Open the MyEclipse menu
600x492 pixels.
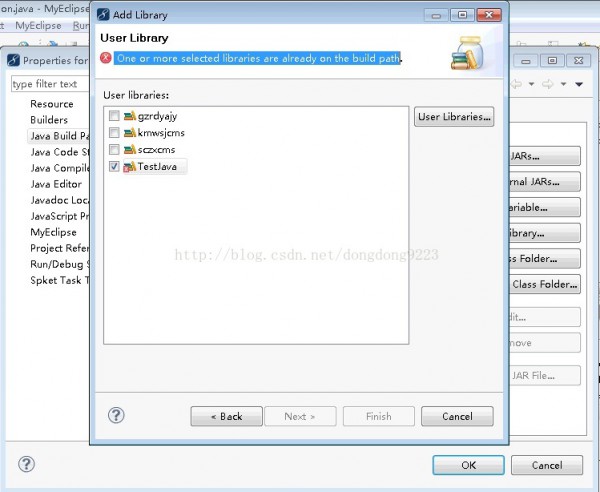[x=38, y=26]
